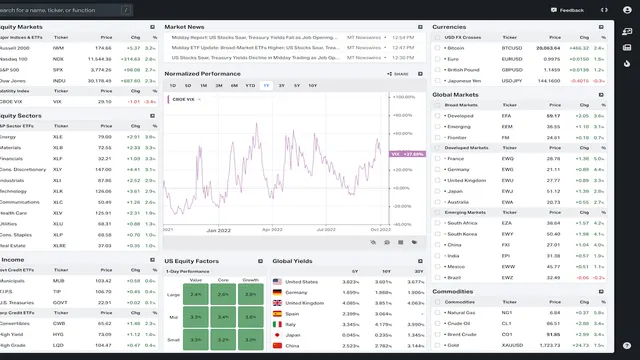The width and height of the screenshot is (640, 360).
Task: Select the 3Y chart range tab
Action: [281, 86]
